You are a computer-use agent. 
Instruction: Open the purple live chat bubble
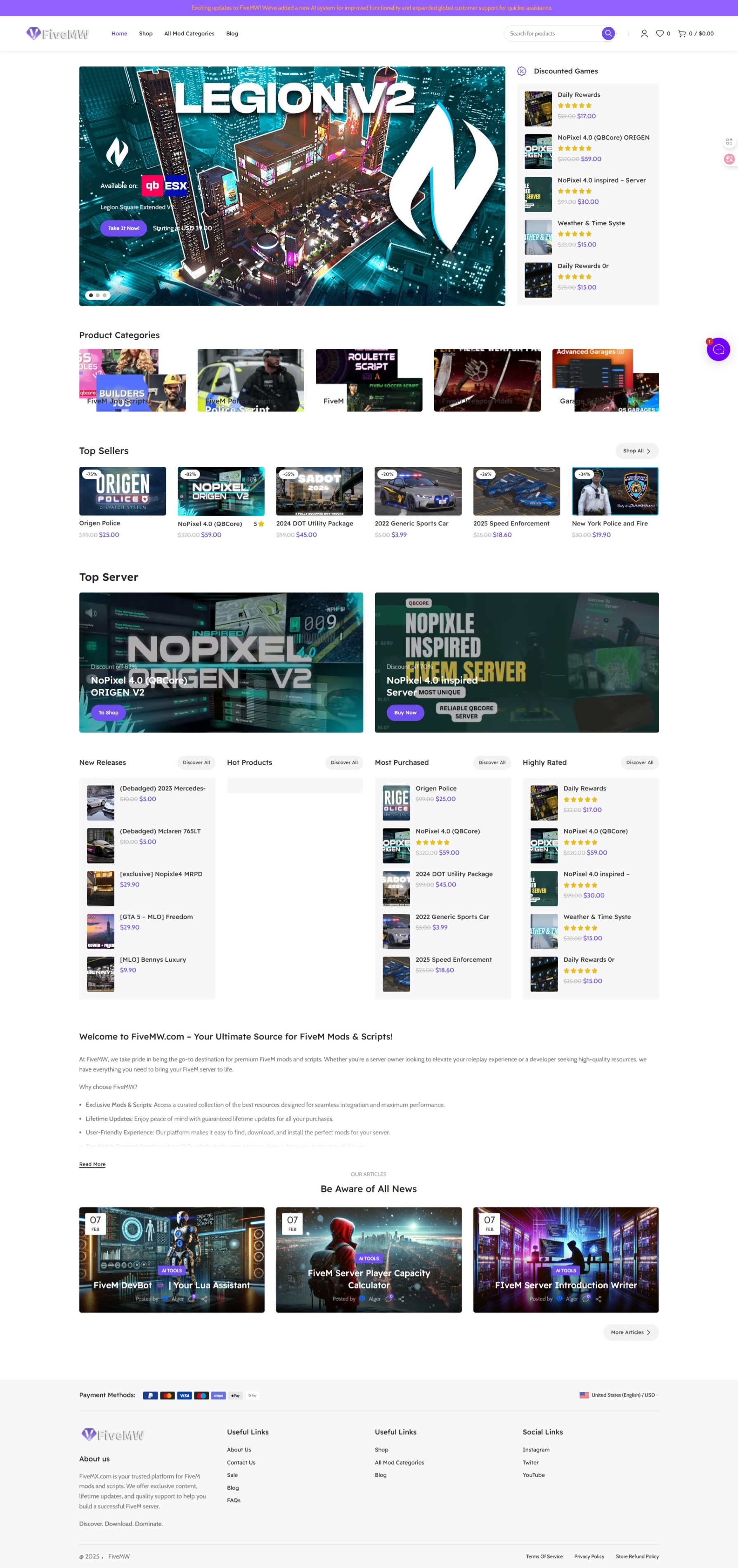[718, 350]
